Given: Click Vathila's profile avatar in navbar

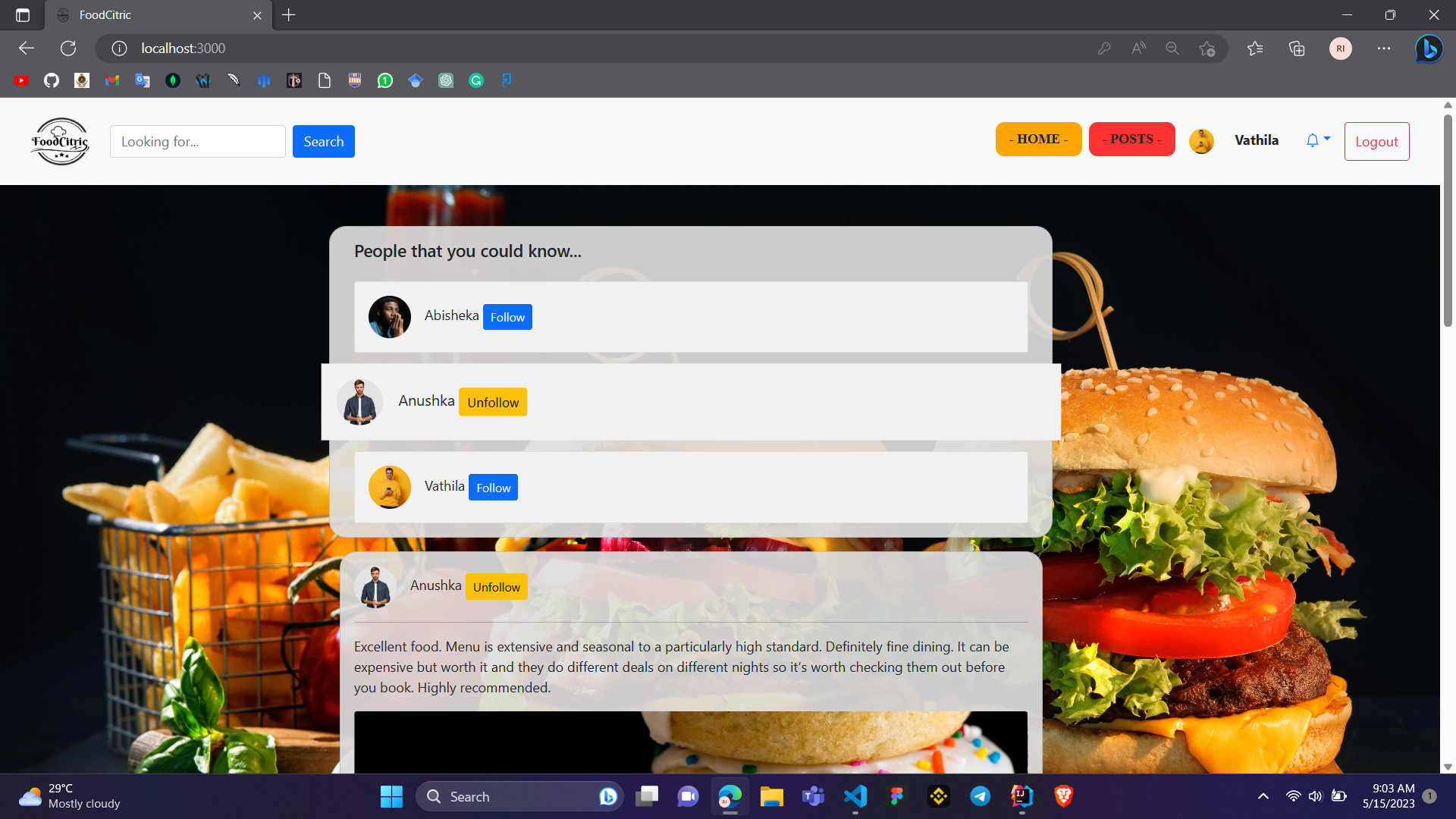Looking at the screenshot, I should tap(1201, 141).
